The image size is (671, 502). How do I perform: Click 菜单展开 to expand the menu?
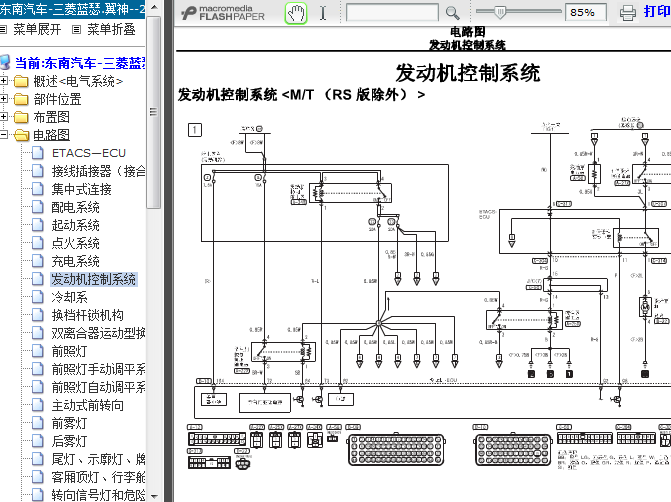[x=37, y=29]
